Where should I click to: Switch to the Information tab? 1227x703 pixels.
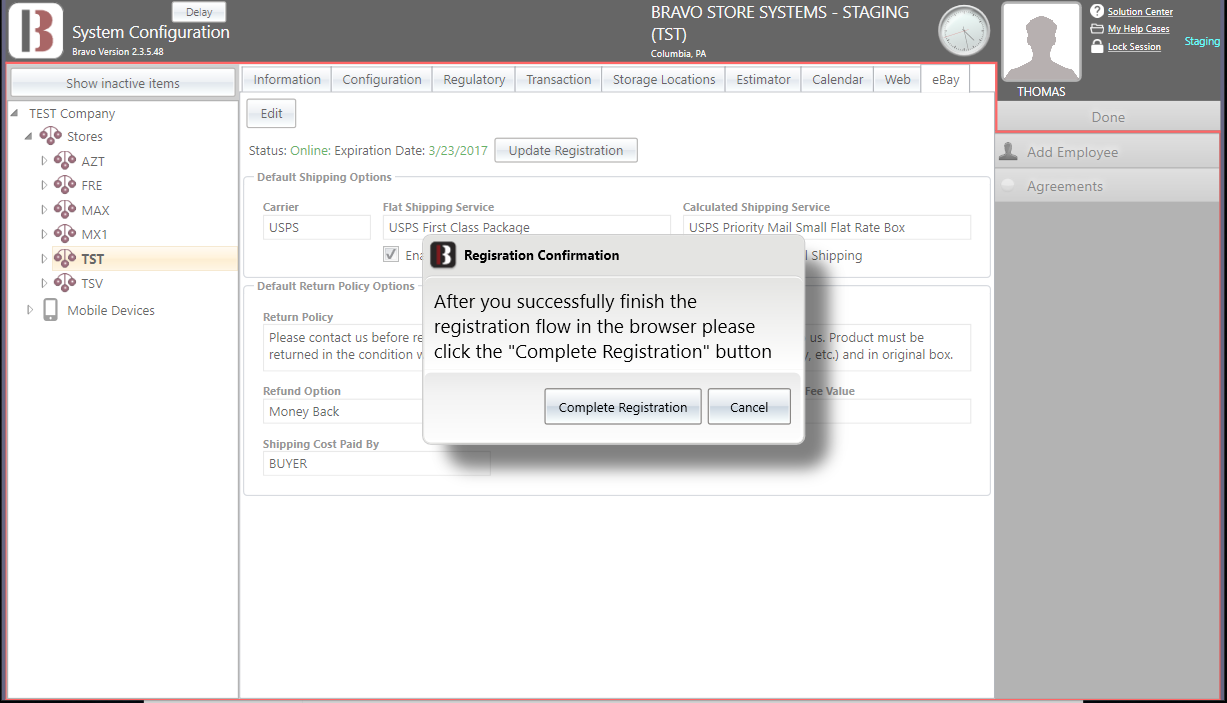(x=287, y=79)
